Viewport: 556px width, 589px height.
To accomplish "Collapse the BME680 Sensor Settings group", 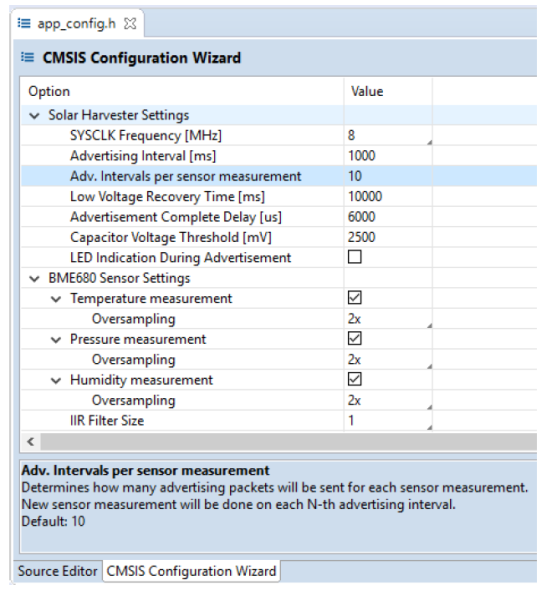I will coord(35,279).
